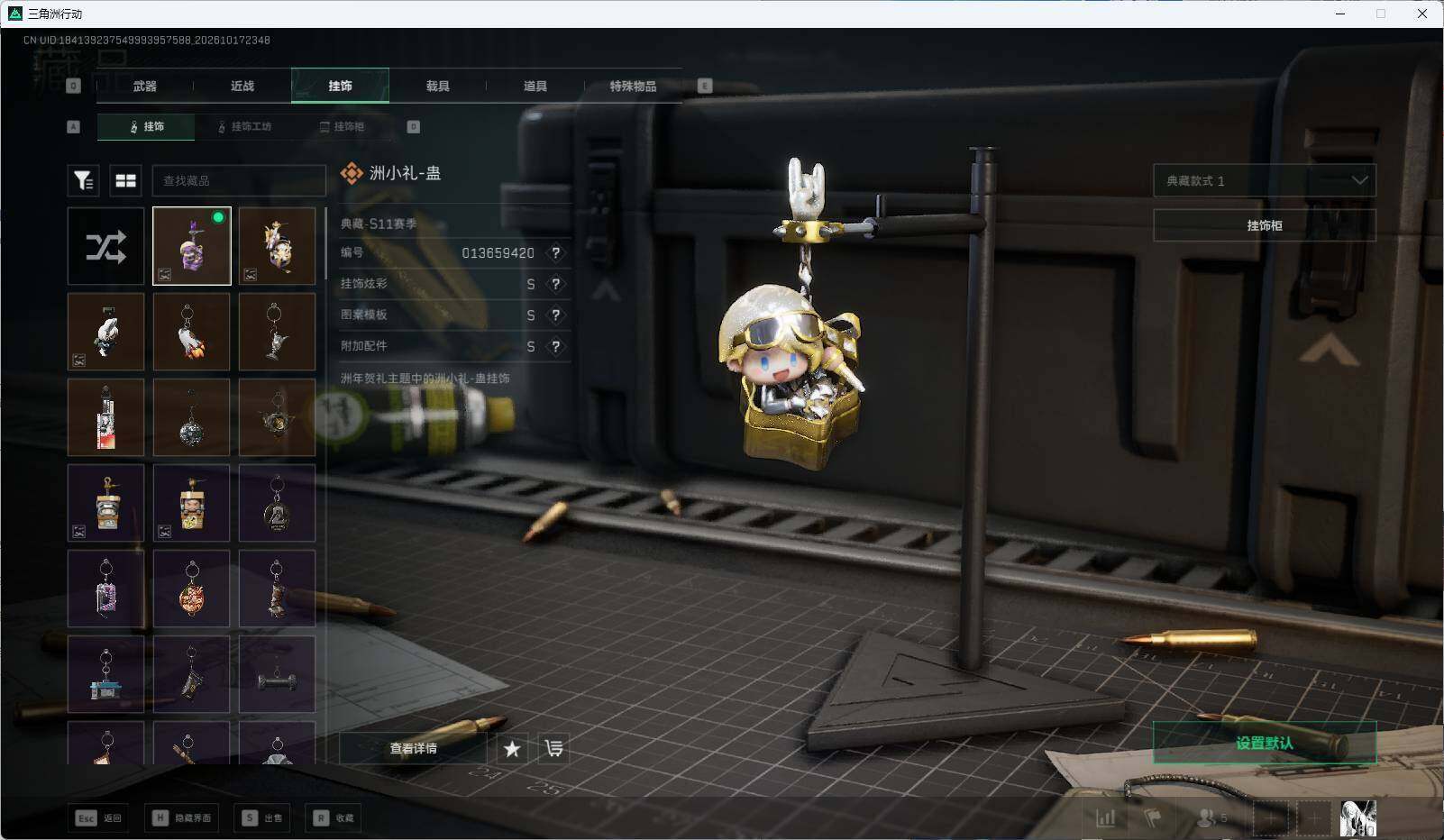This screenshot has width=1444, height=840.
Task: Click the first empty squad slot plus
Action: point(1271,818)
